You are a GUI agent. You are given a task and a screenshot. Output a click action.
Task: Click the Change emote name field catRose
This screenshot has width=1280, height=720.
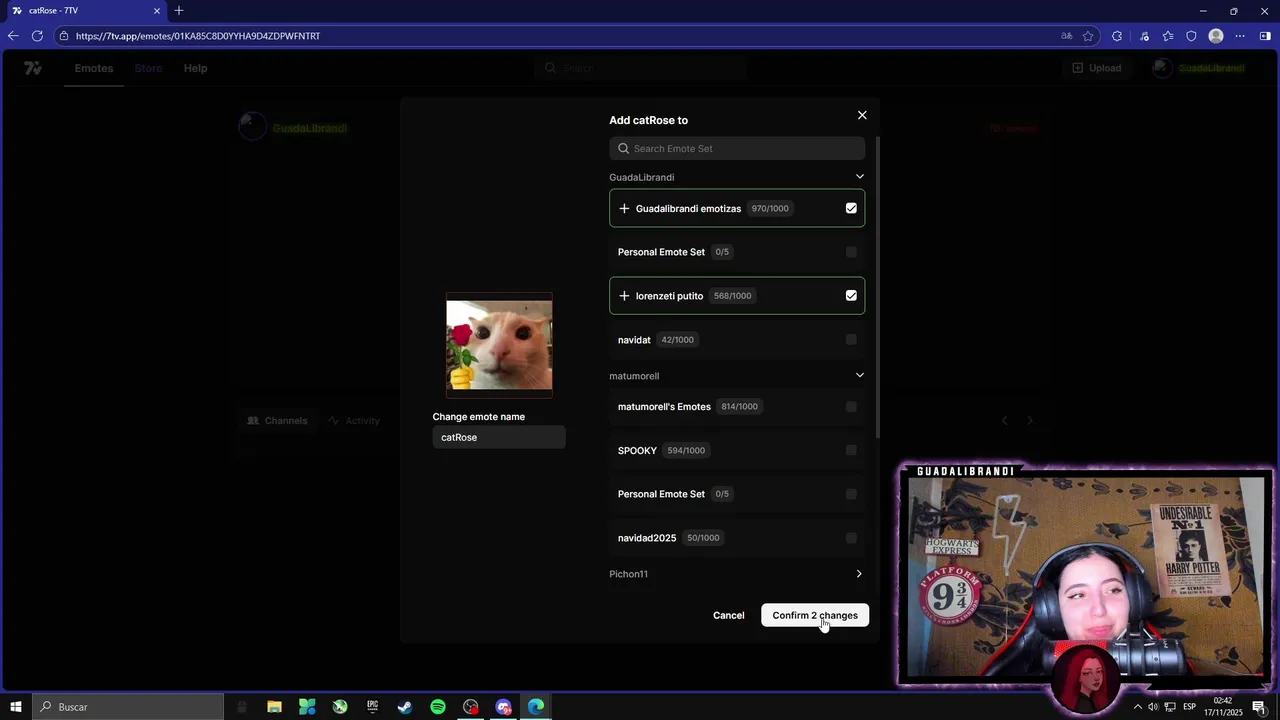[499, 437]
